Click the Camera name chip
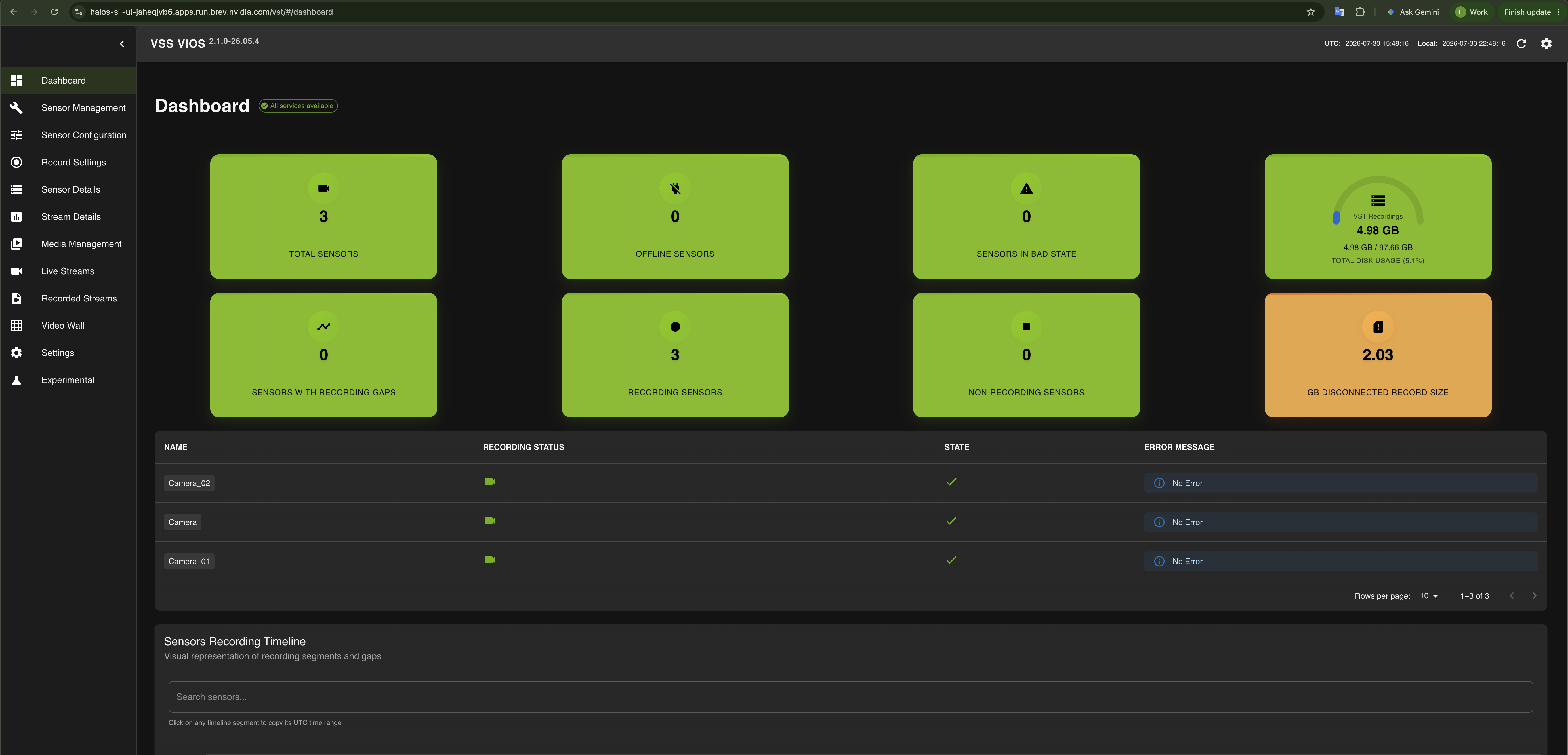 tap(183, 522)
